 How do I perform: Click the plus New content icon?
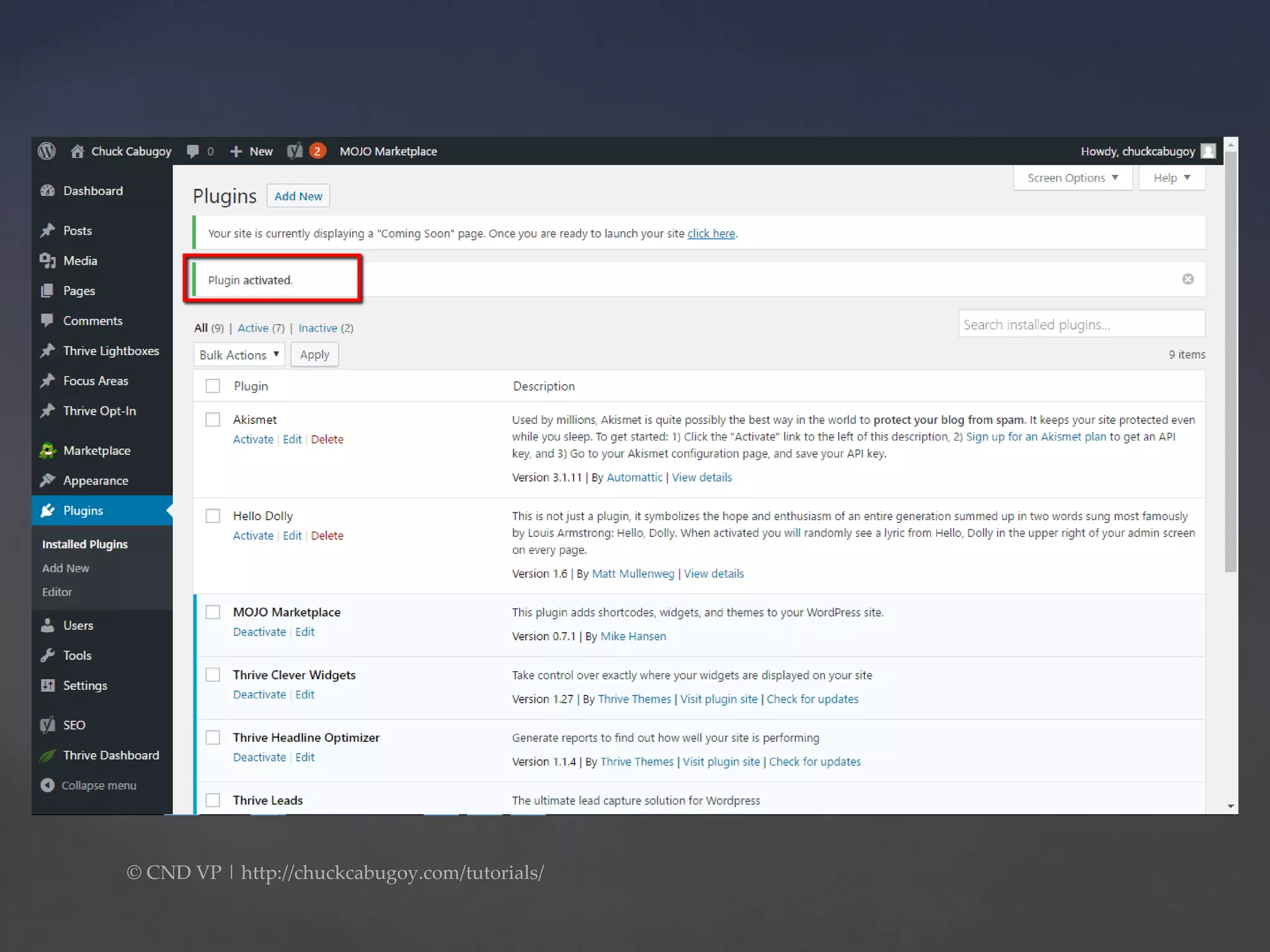[236, 151]
